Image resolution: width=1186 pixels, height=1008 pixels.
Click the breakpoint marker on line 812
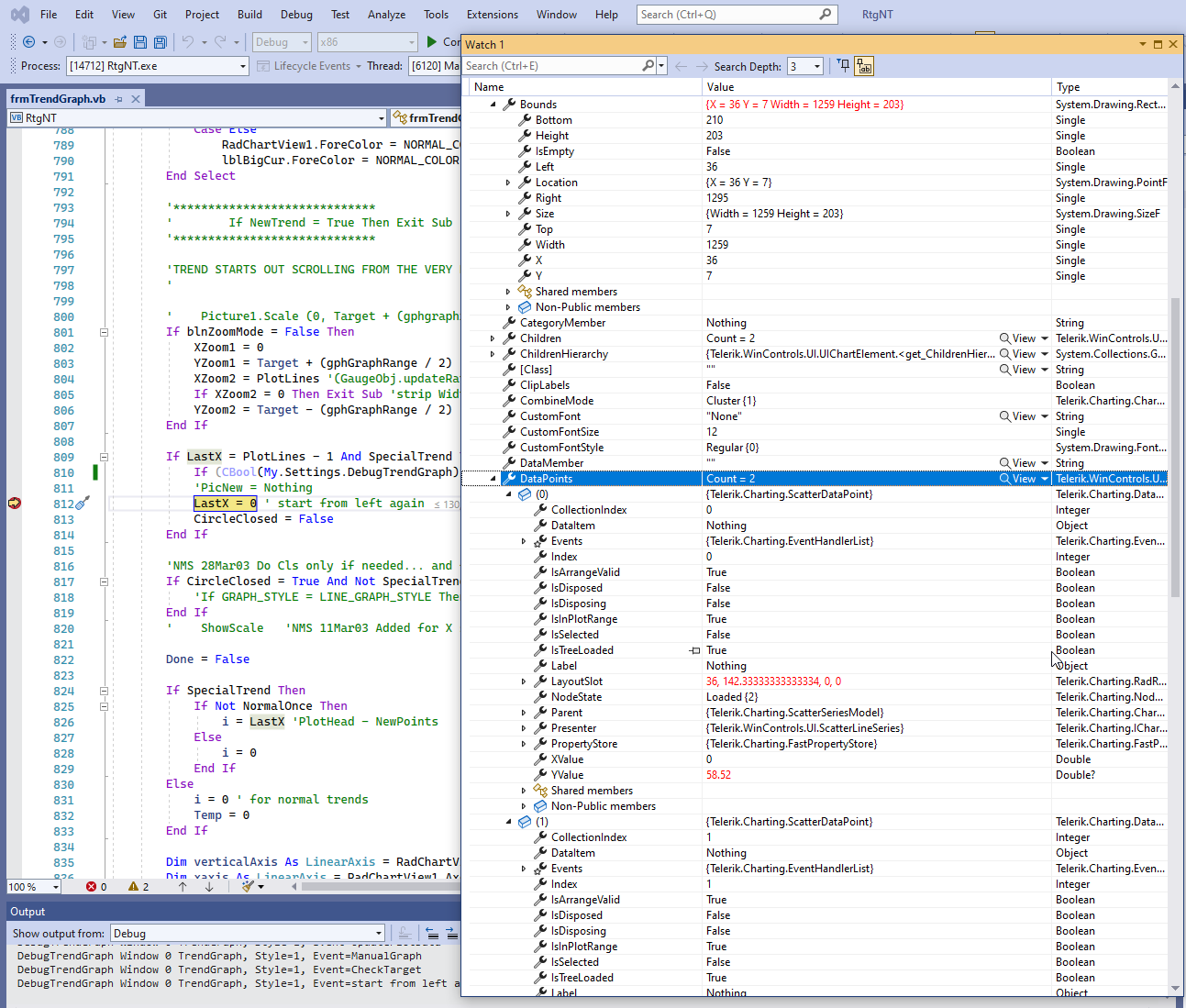tap(15, 503)
